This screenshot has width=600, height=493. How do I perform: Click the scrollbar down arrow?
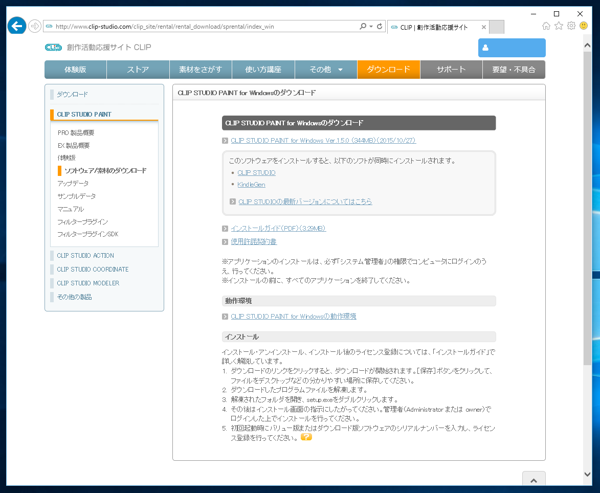point(587,474)
